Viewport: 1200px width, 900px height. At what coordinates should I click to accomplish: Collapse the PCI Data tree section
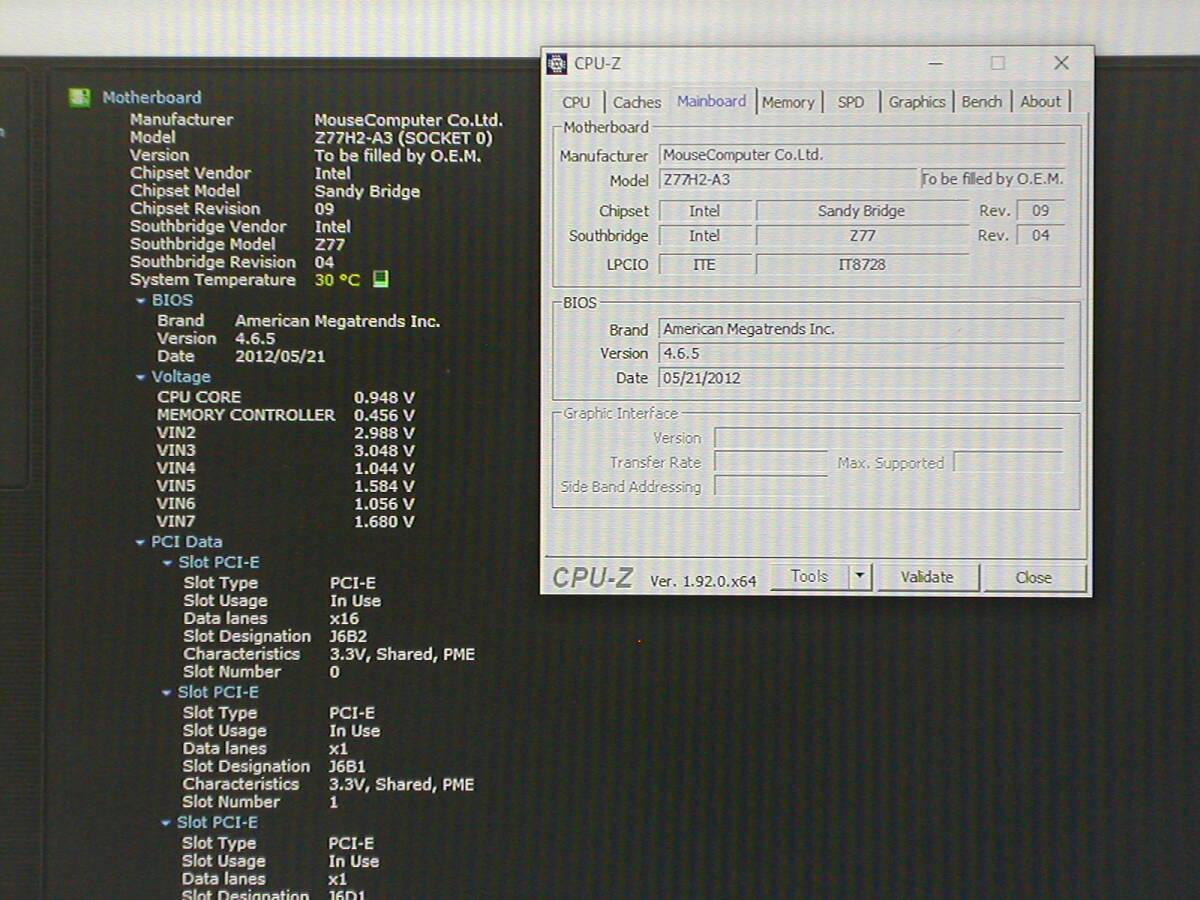pyautogui.click(x=141, y=542)
